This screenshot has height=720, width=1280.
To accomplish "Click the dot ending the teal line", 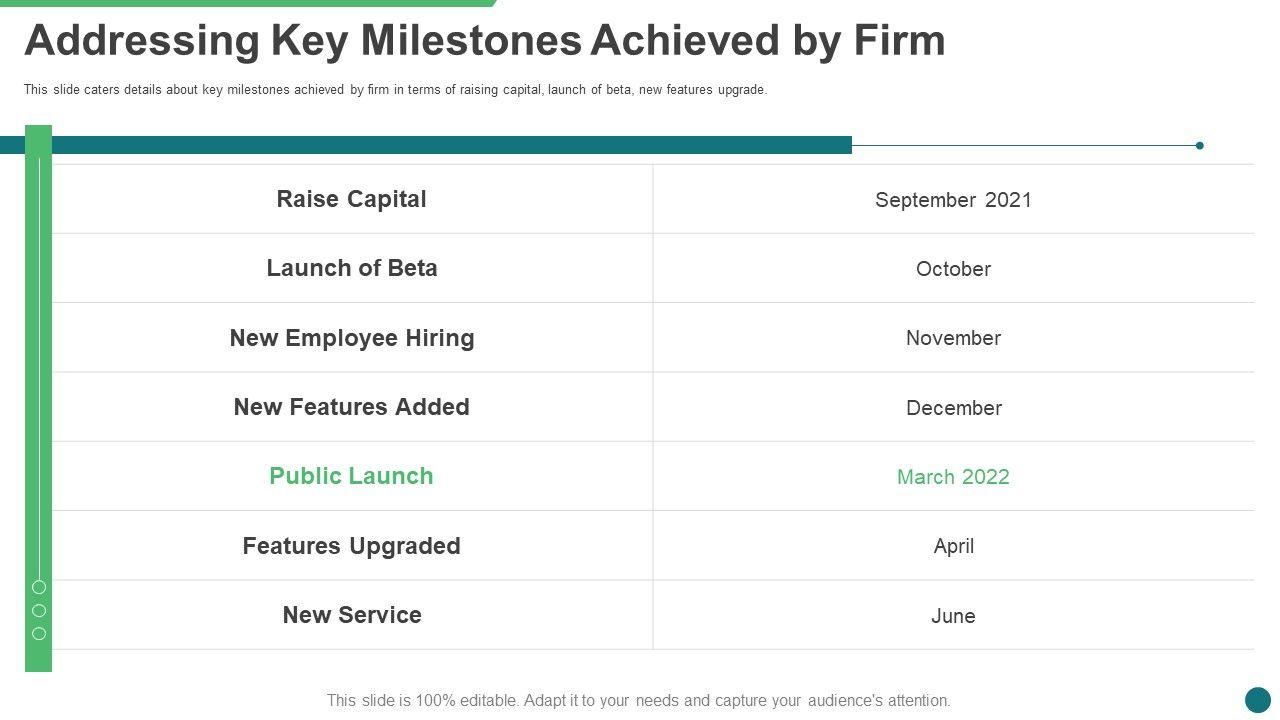I will 1200,146.
